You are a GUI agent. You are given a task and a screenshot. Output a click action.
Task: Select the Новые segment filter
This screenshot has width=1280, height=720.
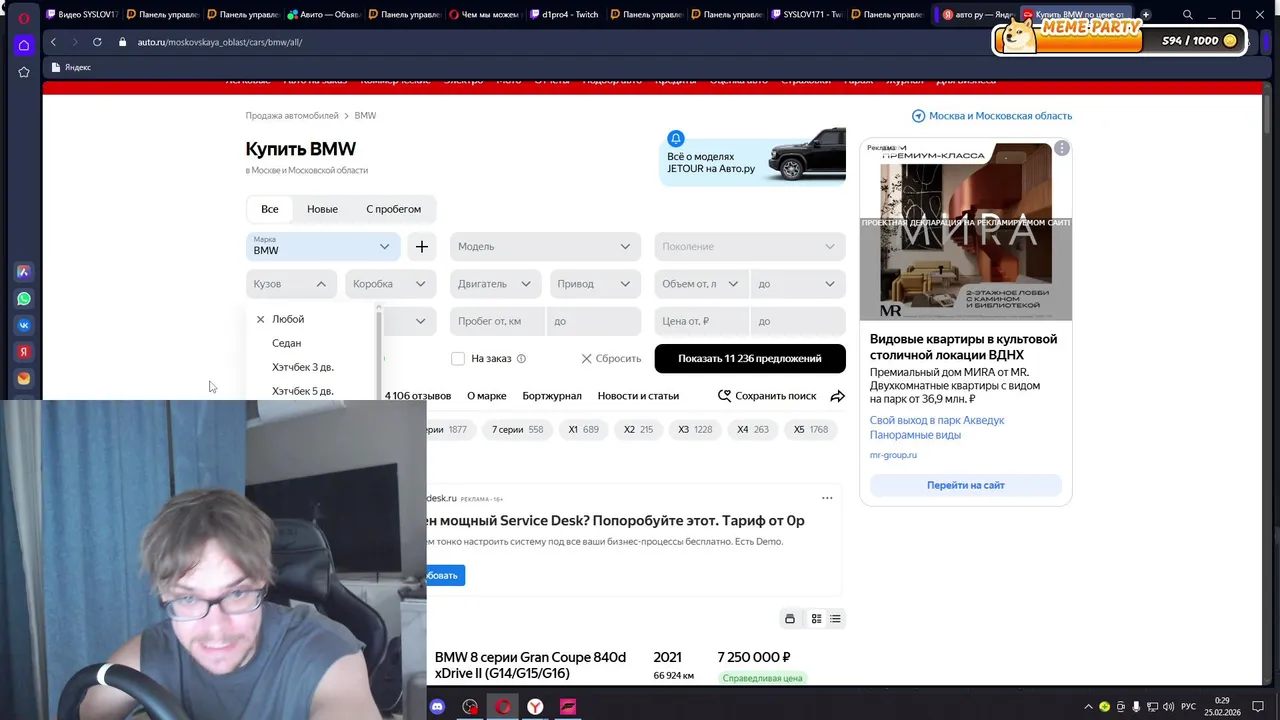pos(322,209)
